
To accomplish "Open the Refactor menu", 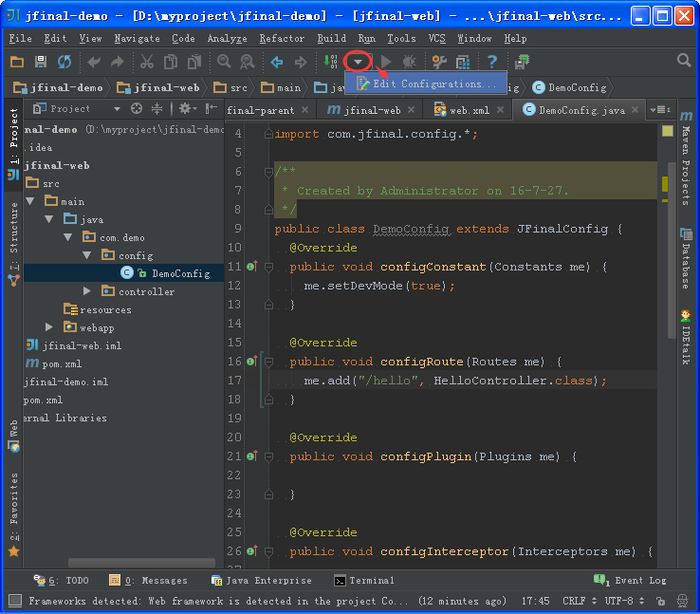I will pyautogui.click(x=282, y=38).
